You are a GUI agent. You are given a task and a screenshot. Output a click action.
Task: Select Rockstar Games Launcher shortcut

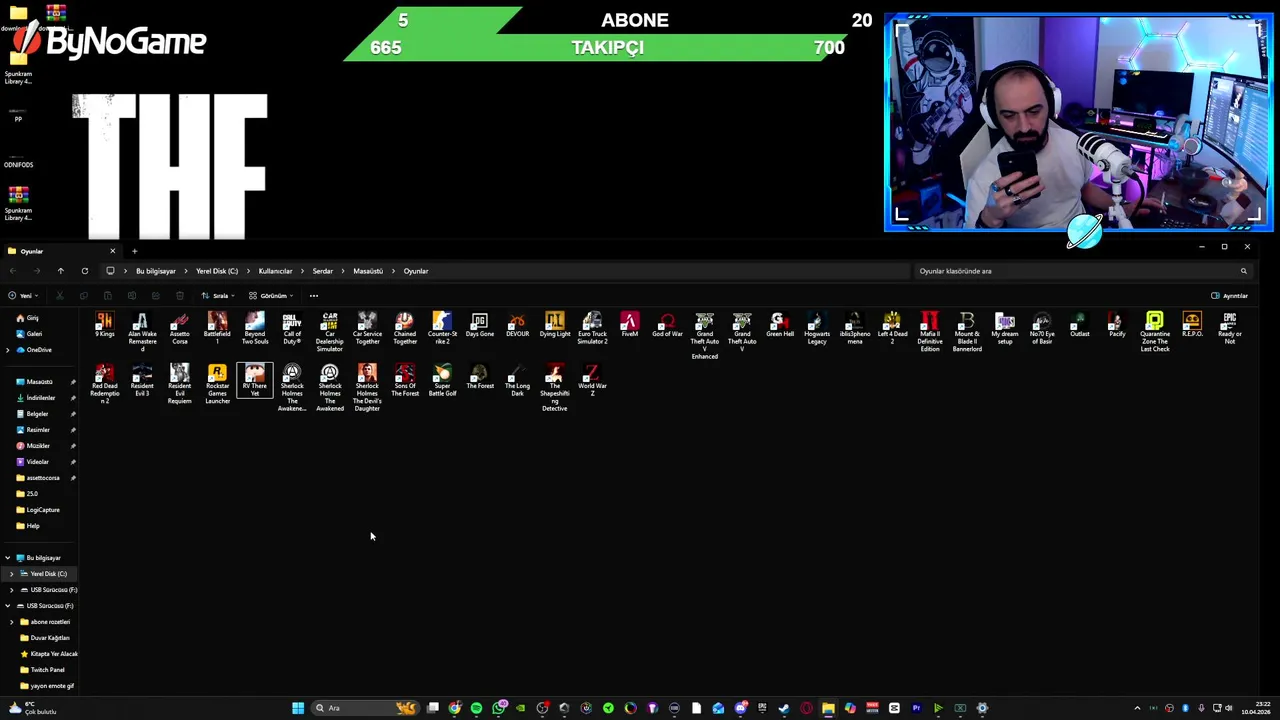[217, 384]
